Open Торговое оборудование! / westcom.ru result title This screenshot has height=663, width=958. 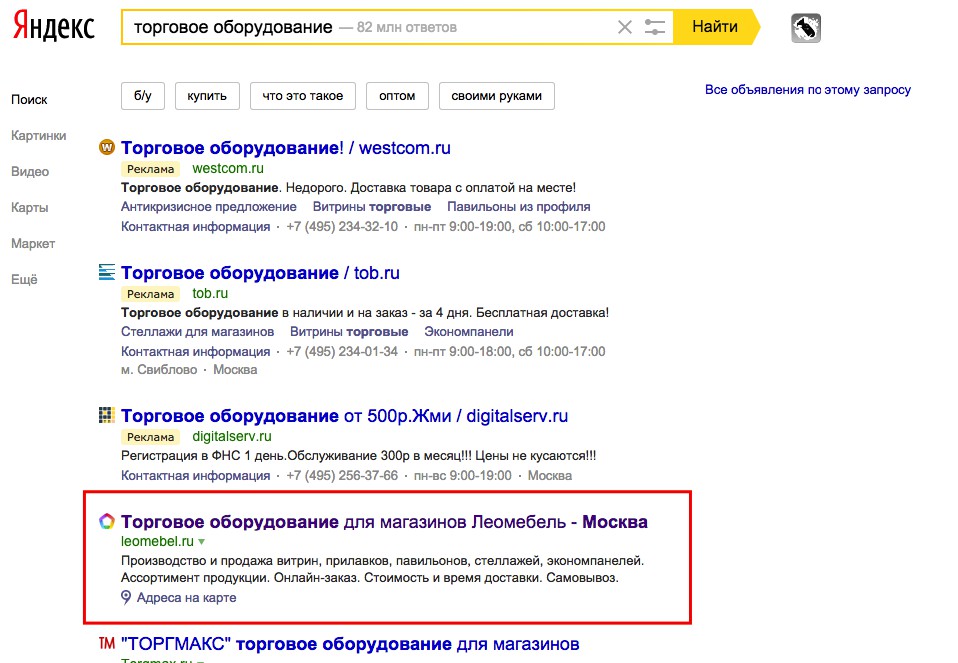pyautogui.click(x=285, y=148)
